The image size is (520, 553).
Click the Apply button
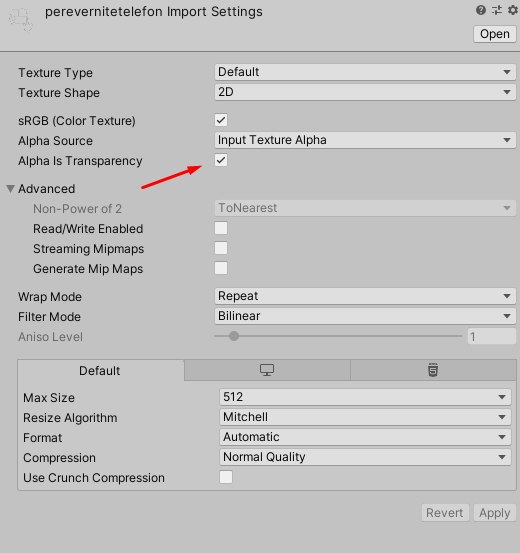(x=495, y=513)
